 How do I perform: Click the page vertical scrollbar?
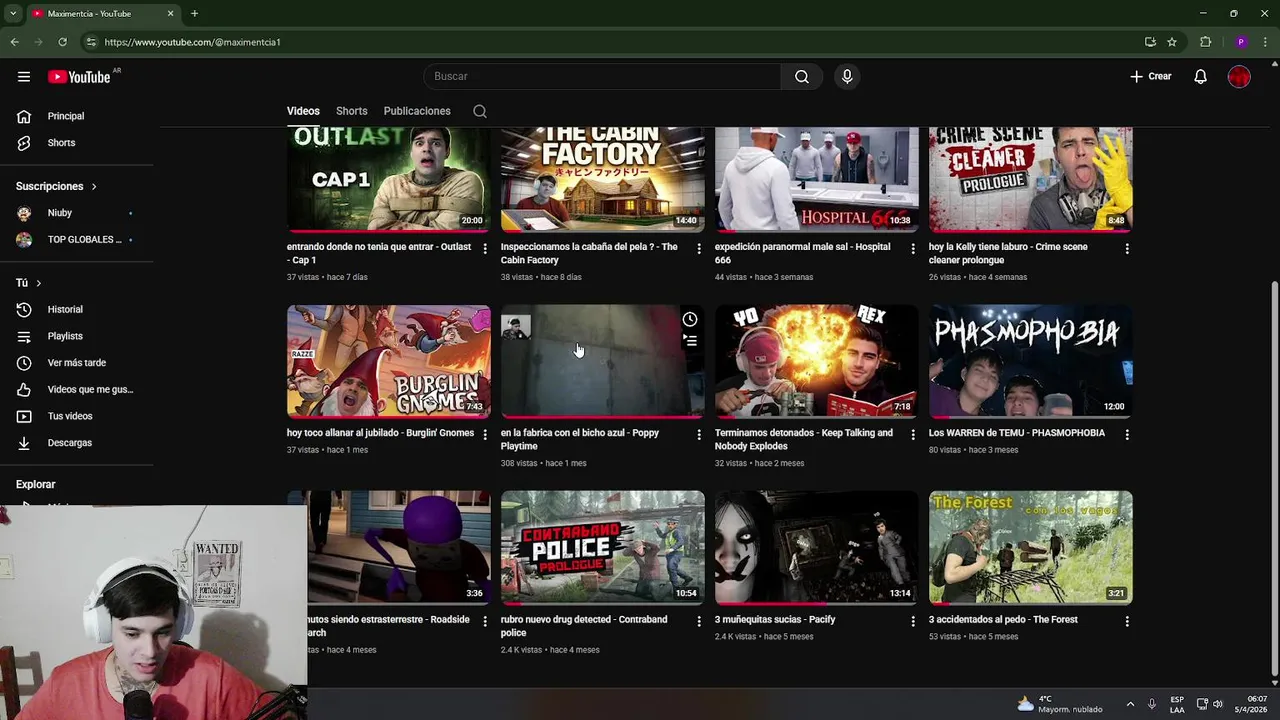[x=1273, y=480]
